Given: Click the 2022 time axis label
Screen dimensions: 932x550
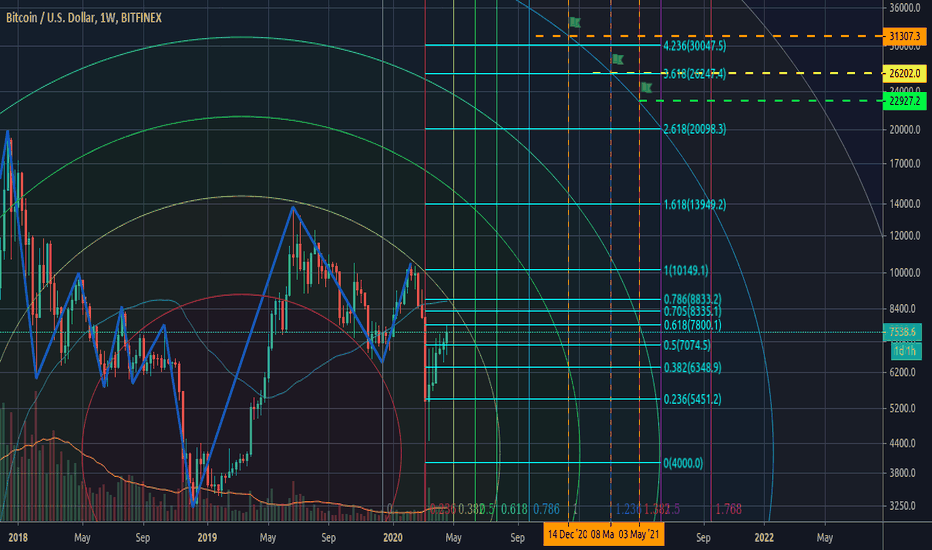Looking at the screenshot, I should pyautogui.click(x=764, y=538).
